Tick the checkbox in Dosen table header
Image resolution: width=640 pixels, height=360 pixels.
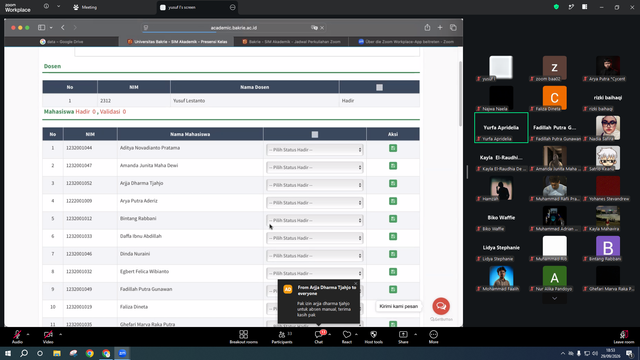coord(379,87)
